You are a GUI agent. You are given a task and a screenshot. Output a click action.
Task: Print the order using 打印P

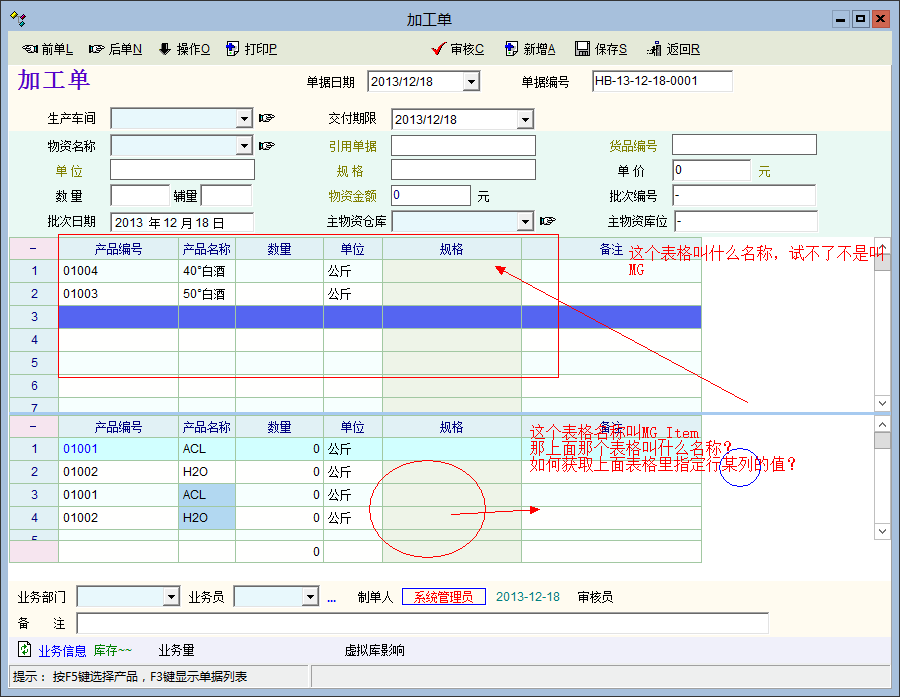[x=252, y=49]
